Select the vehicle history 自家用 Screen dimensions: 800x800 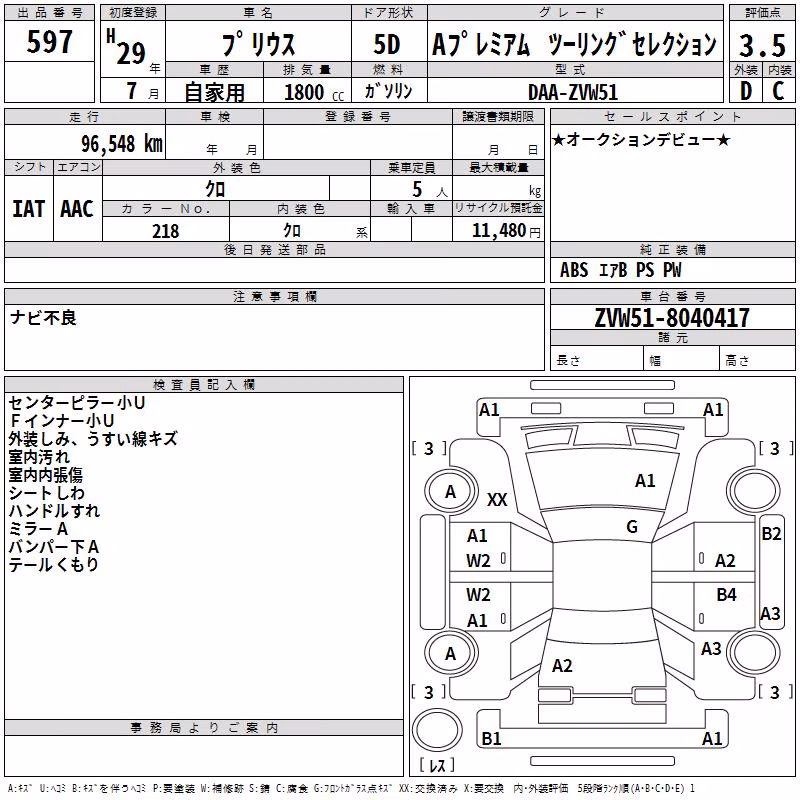tap(214, 92)
